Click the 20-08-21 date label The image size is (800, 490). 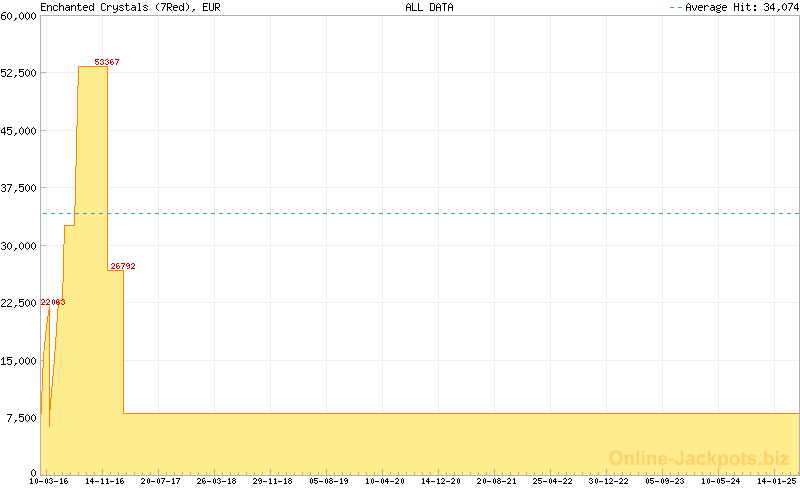pos(496,481)
